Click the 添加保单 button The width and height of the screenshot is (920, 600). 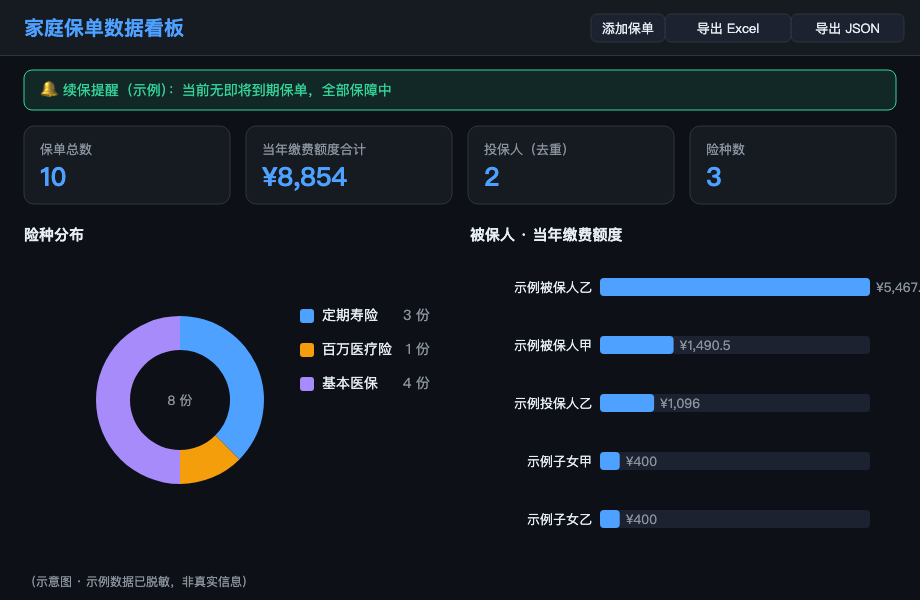pyautogui.click(x=627, y=28)
